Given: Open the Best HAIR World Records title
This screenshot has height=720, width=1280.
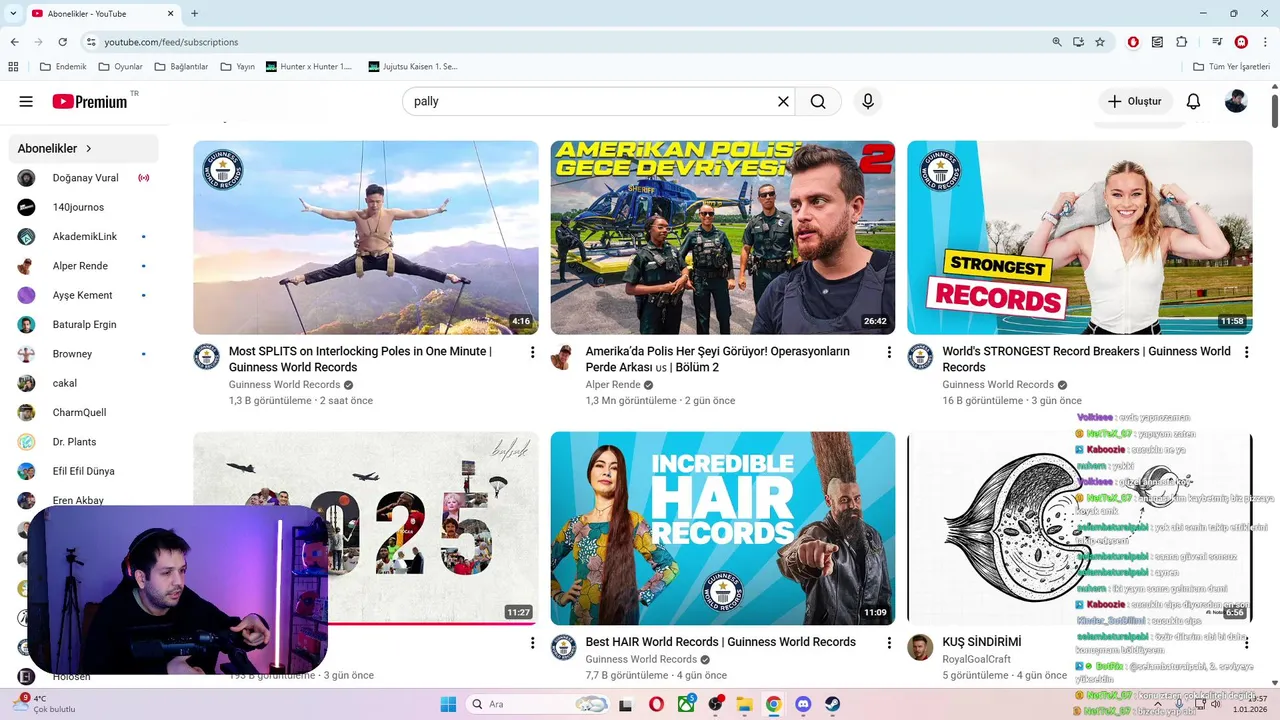Looking at the screenshot, I should [x=720, y=642].
